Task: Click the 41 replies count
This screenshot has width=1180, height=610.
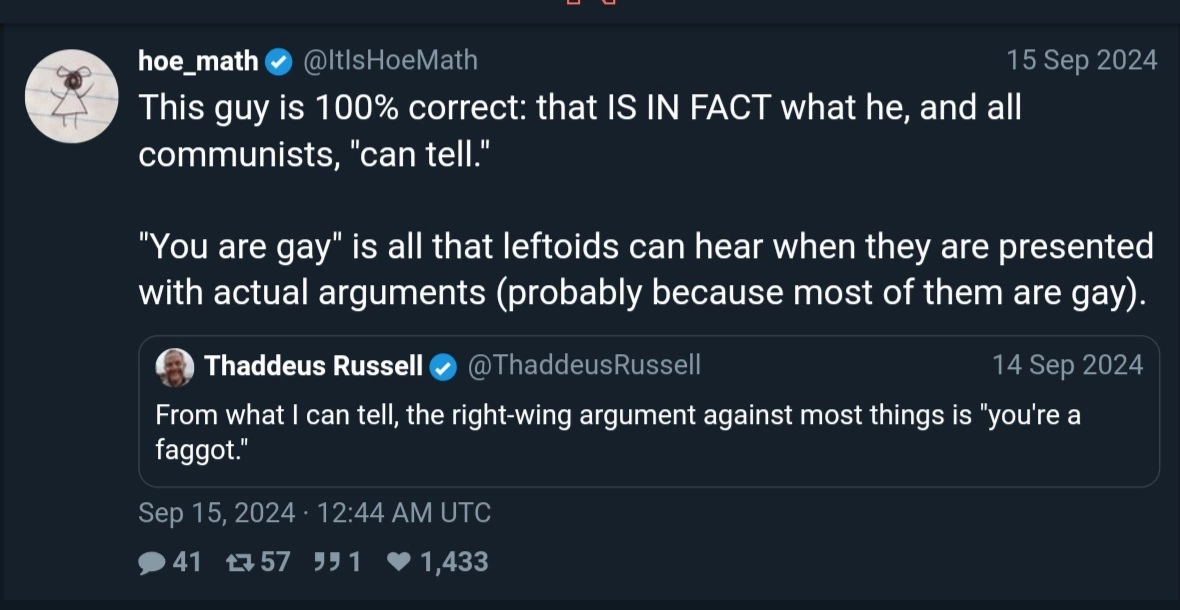Action: coord(187,562)
